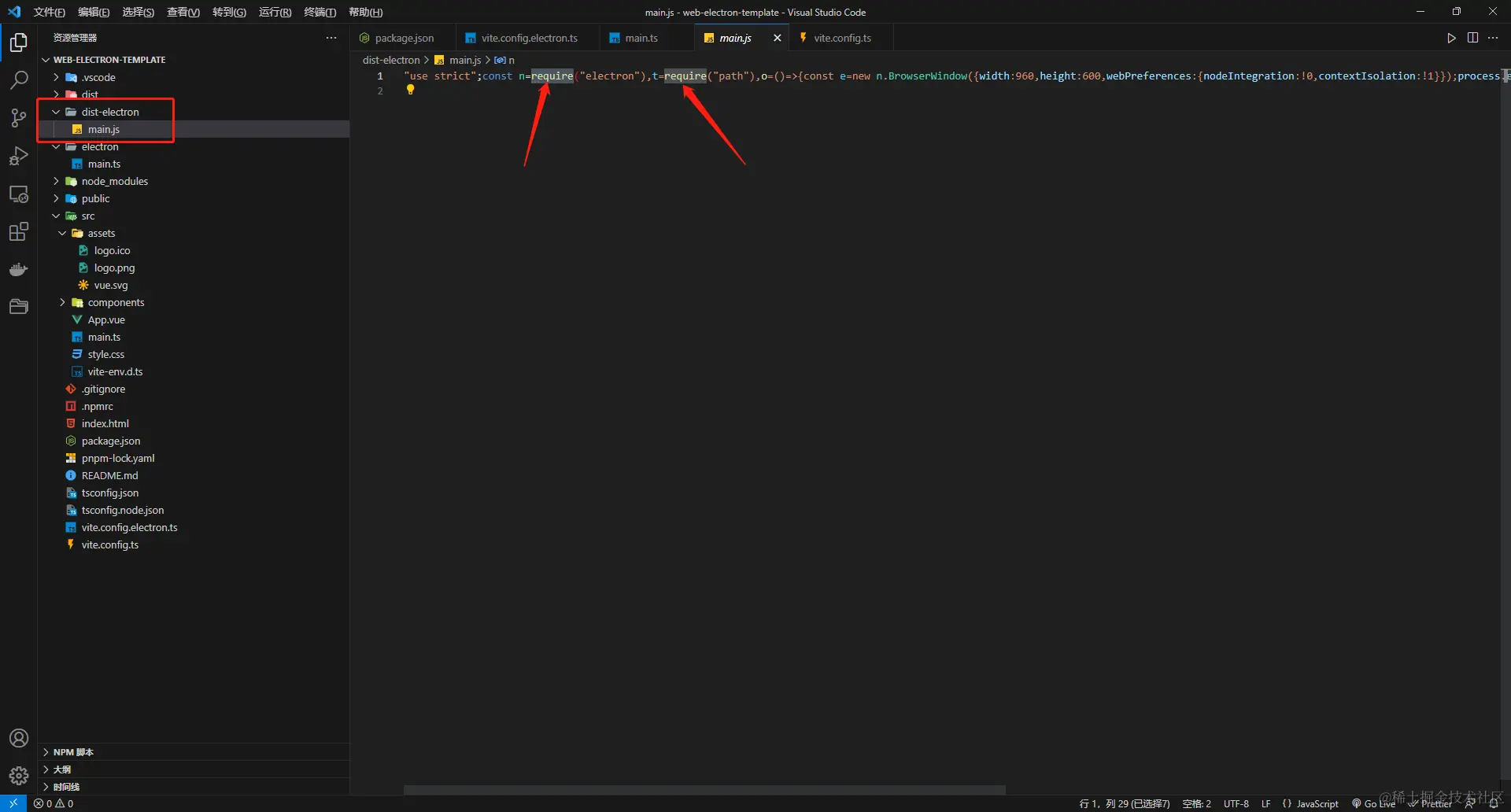Open the 运行(R) menu
The image size is (1511, 812).
pos(275,12)
